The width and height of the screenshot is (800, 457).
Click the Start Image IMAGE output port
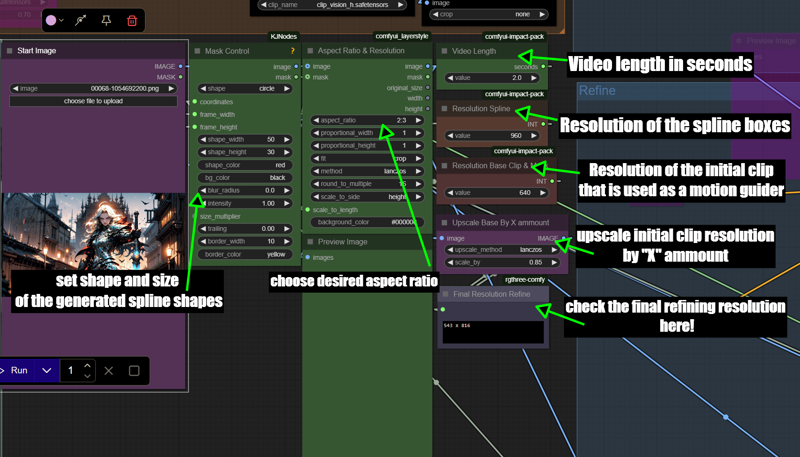[181, 66]
